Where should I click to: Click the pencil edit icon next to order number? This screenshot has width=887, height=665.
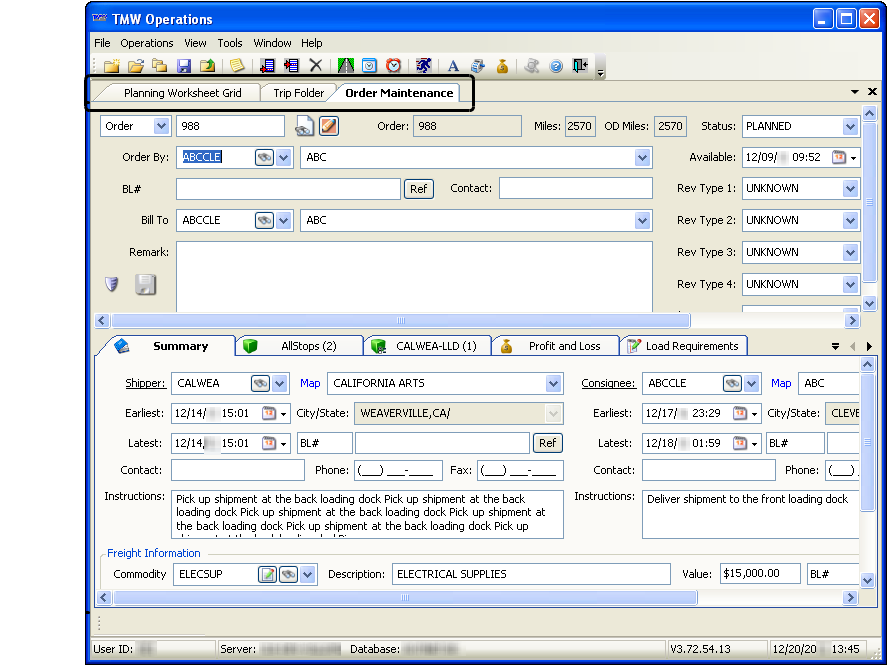coord(329,126)
